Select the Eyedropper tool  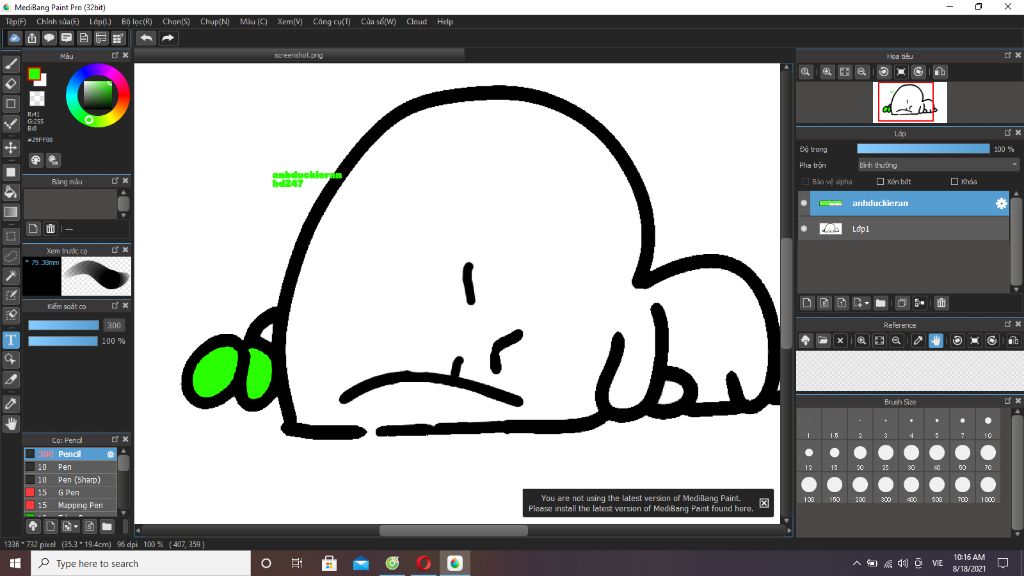(x=10, y=404)
